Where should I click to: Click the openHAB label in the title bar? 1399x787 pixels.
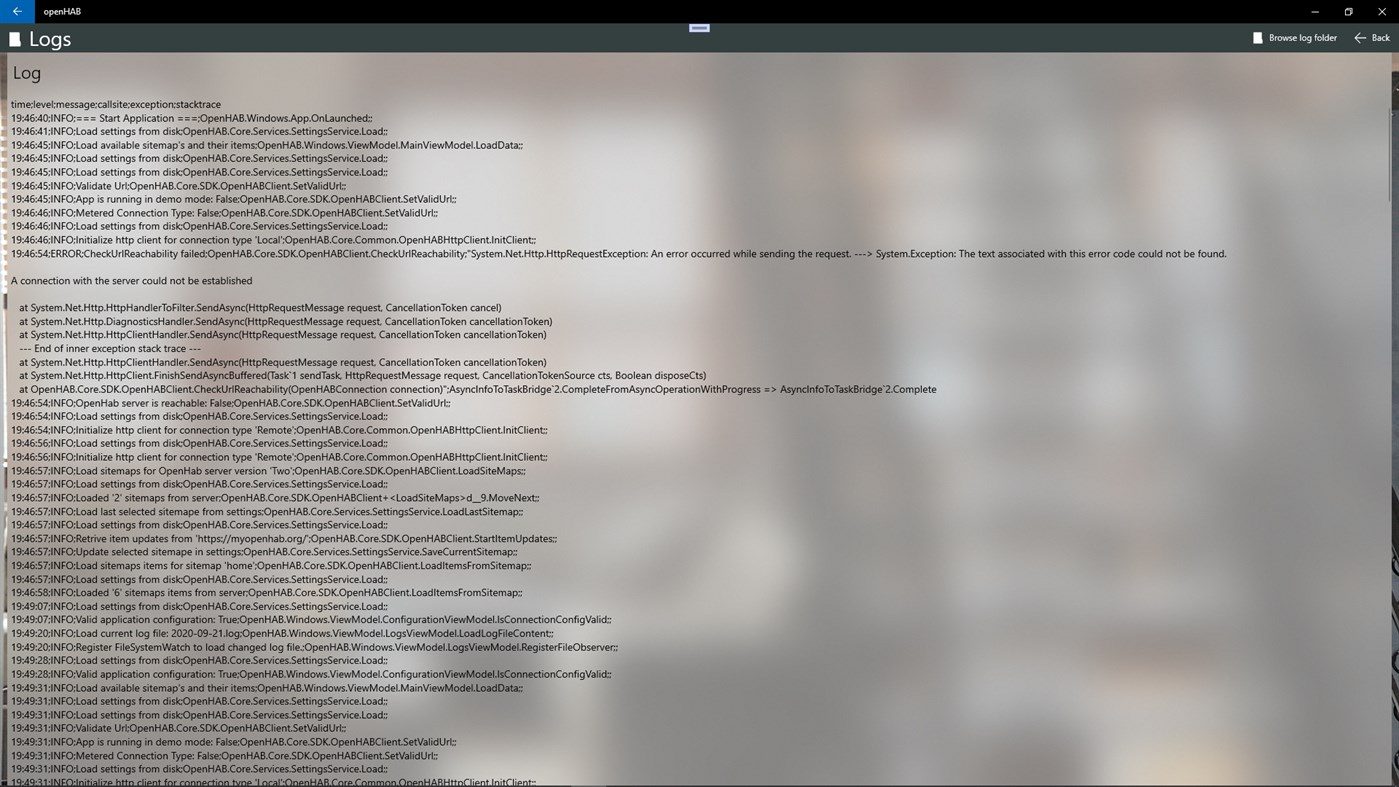[x=61, y=11]
